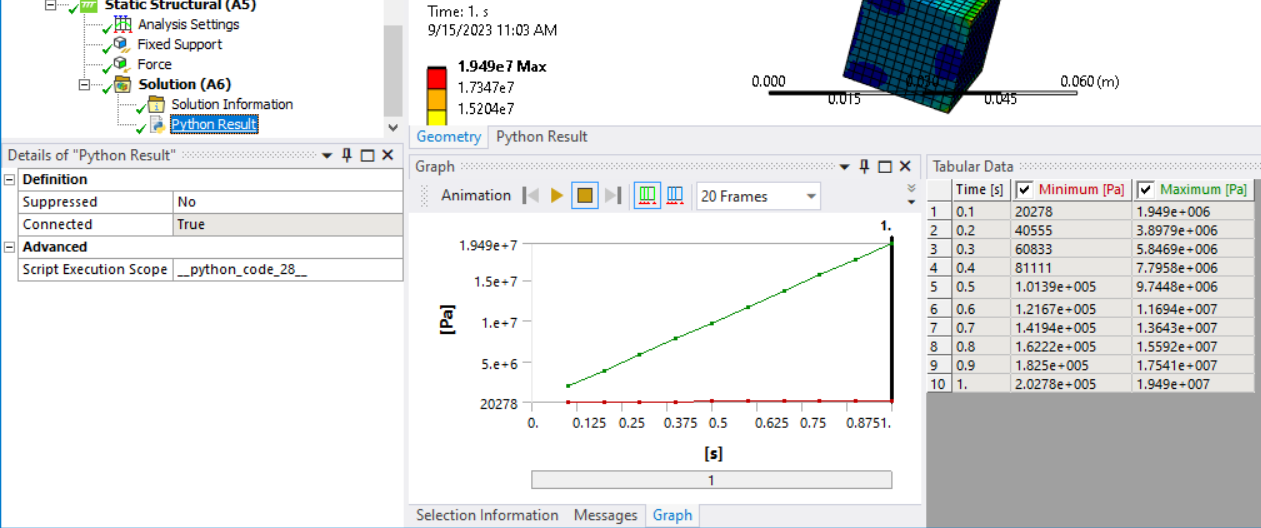Screen dimensions: 1261x528
Task: Select Solution Information tree item
Action: pos(232,104)
